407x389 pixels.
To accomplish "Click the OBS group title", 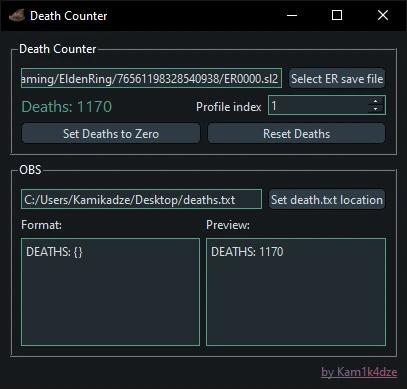I will click(30, 170).
